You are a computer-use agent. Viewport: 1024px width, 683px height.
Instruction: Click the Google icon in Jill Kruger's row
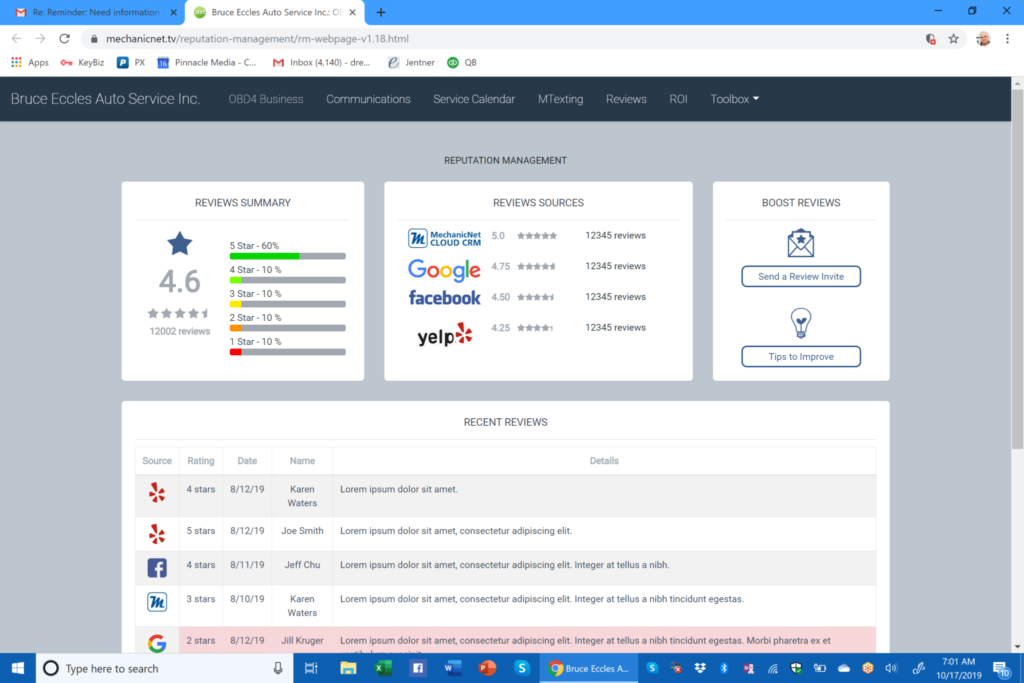[x=157, y=643]
